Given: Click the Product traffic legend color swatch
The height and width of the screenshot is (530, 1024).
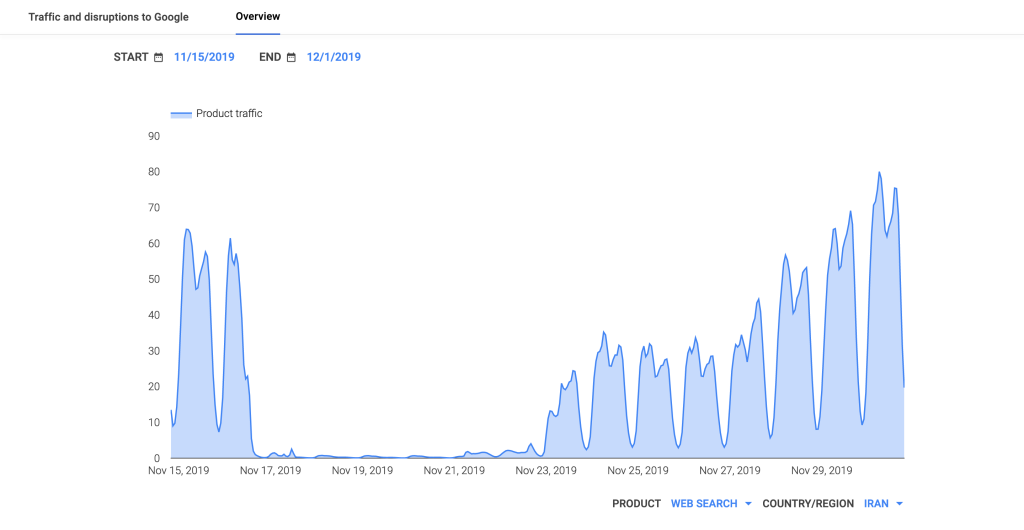Looking at the screenshot, I should 181,115.
